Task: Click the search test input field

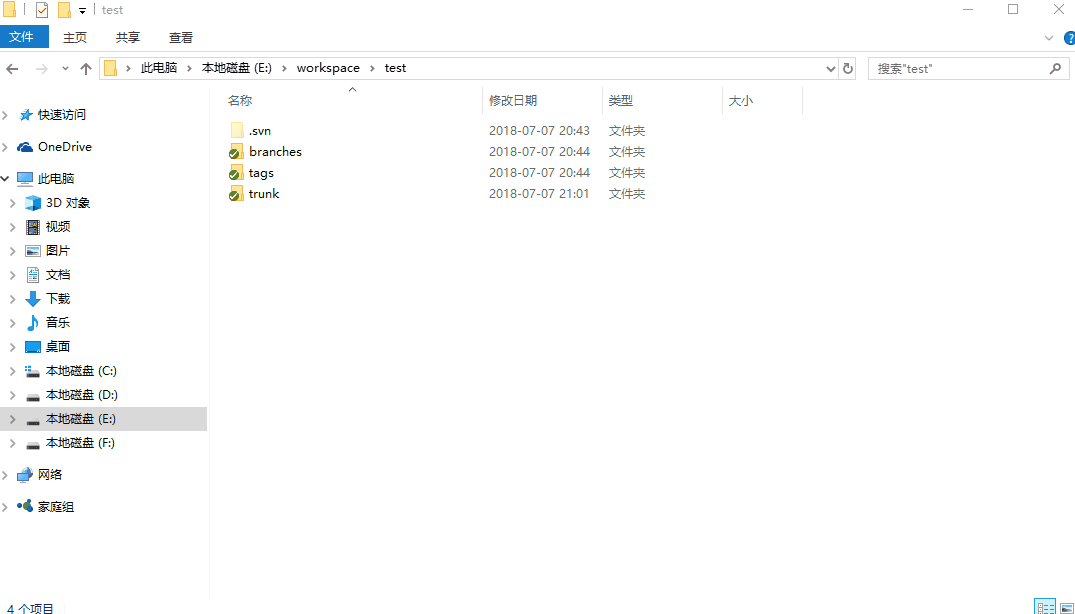Action: click(x=958, y=69)
